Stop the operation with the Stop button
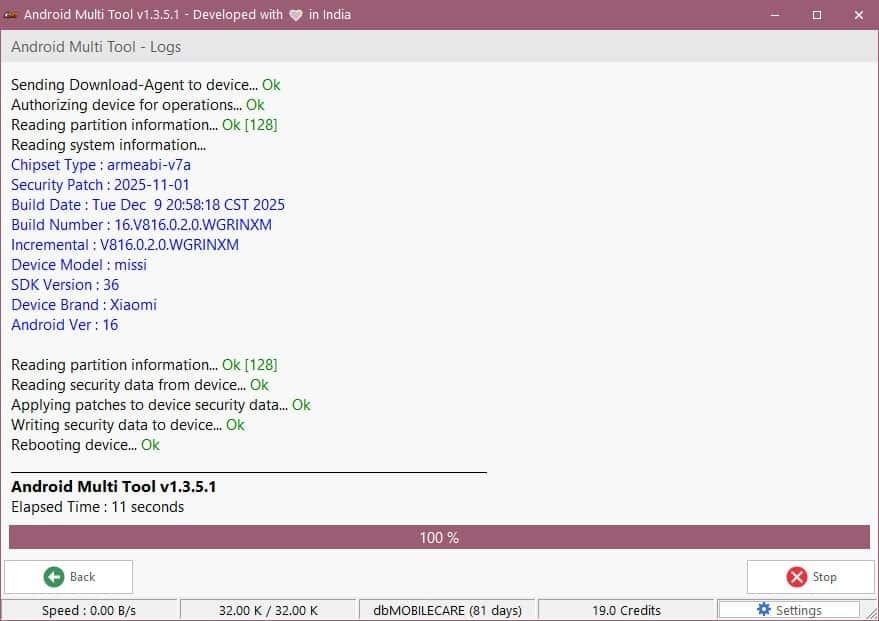 pyautogui.click(x=810, y=577)
